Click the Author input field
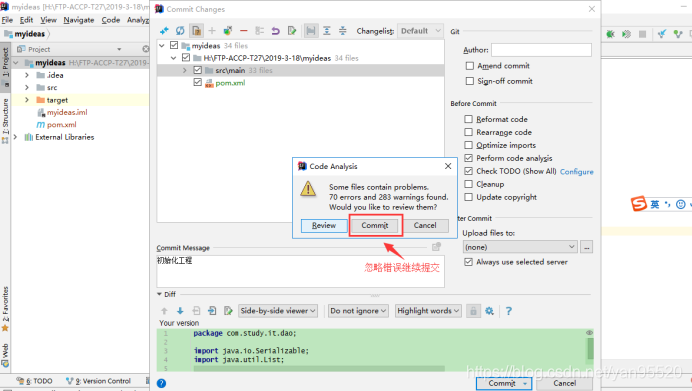692x391 pixels. click(541, 50)
